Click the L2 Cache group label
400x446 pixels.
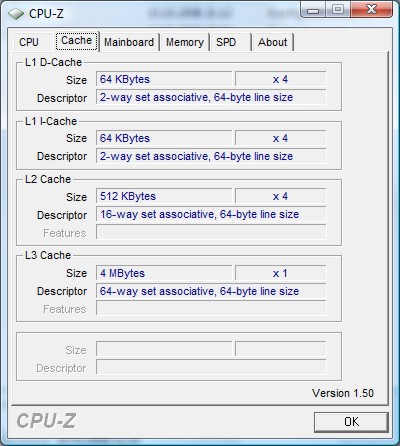(48, 179)
